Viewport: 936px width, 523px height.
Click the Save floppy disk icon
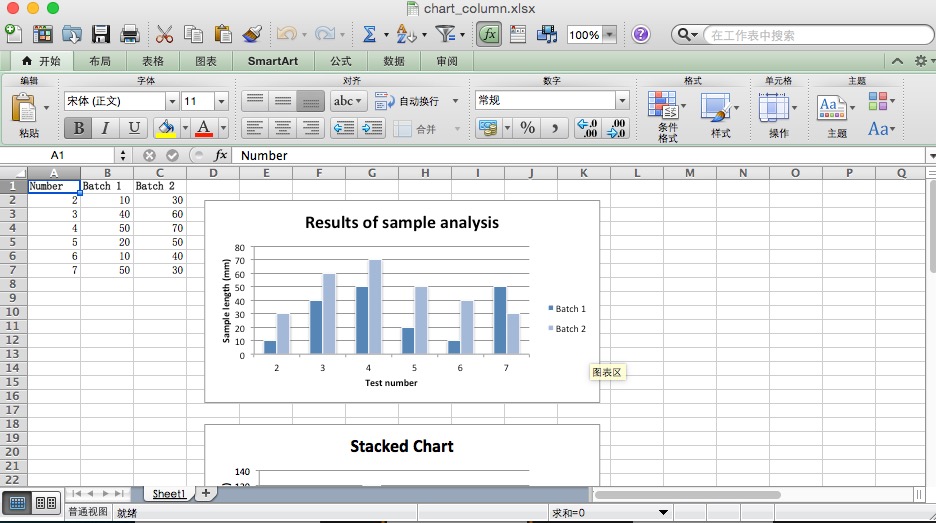click(x=101, y=35)
